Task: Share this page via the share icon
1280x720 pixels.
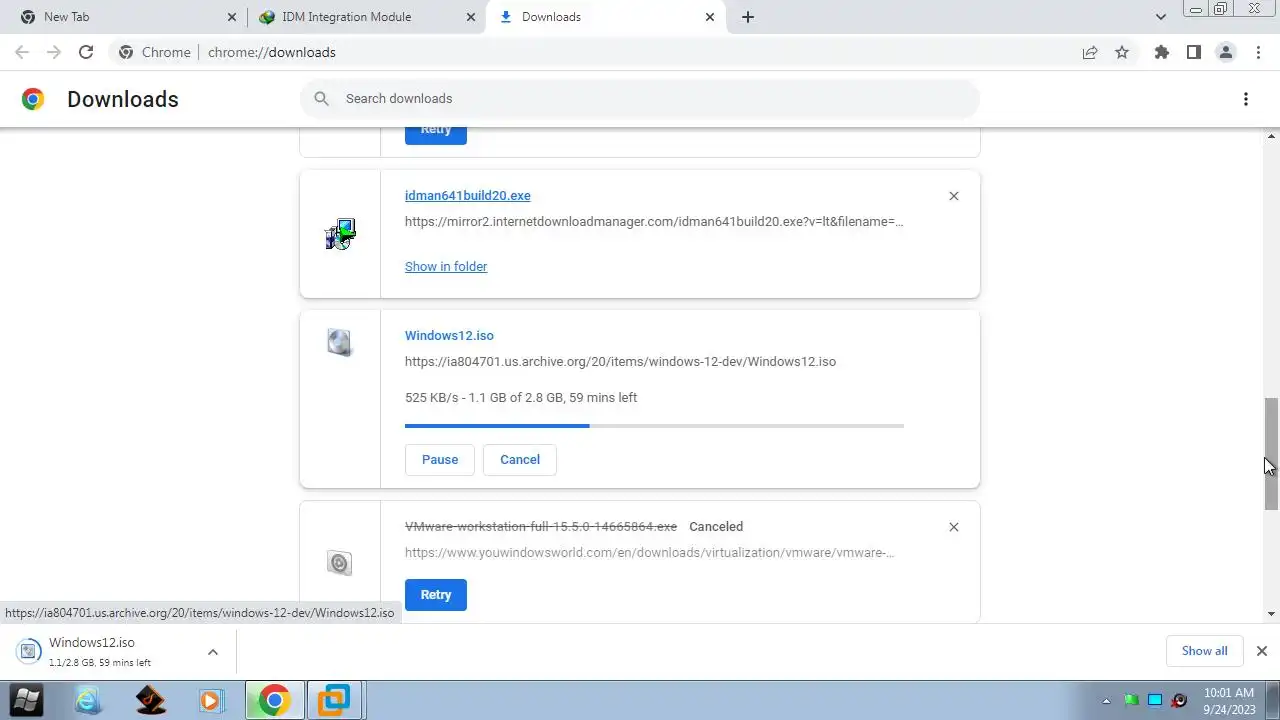Action: [x=1090, y=52]
